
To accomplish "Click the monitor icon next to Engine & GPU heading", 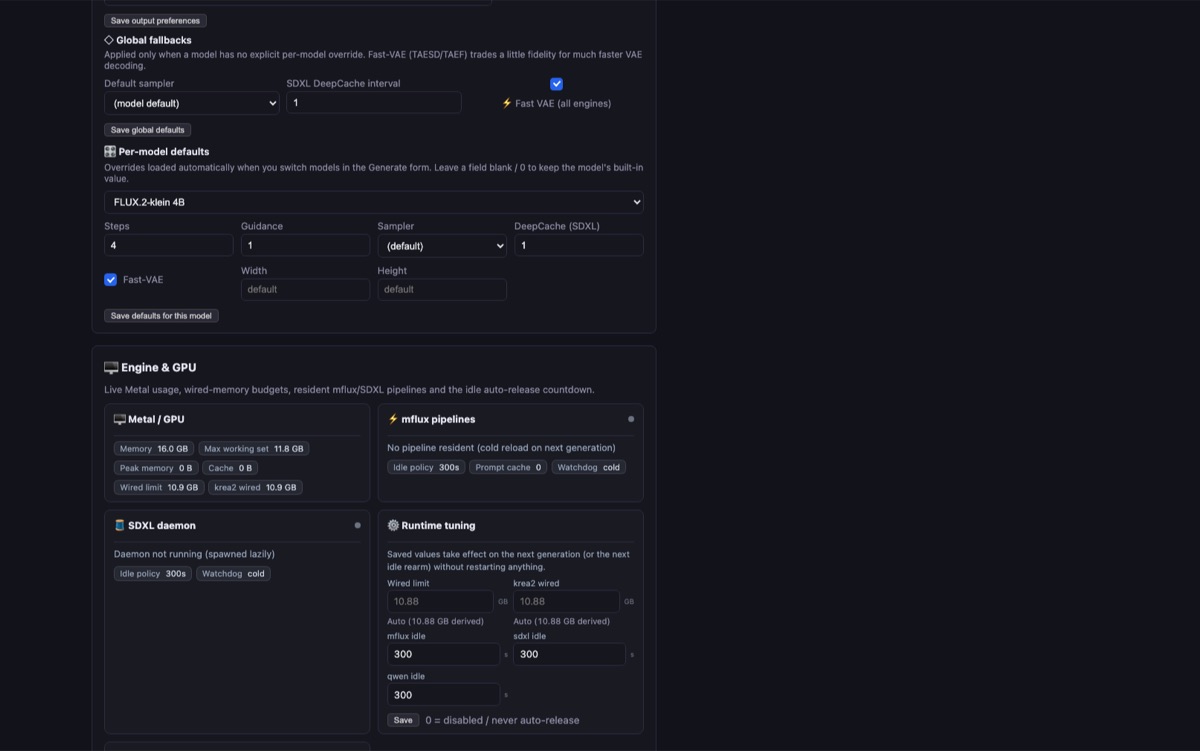I will pos(111,368).
